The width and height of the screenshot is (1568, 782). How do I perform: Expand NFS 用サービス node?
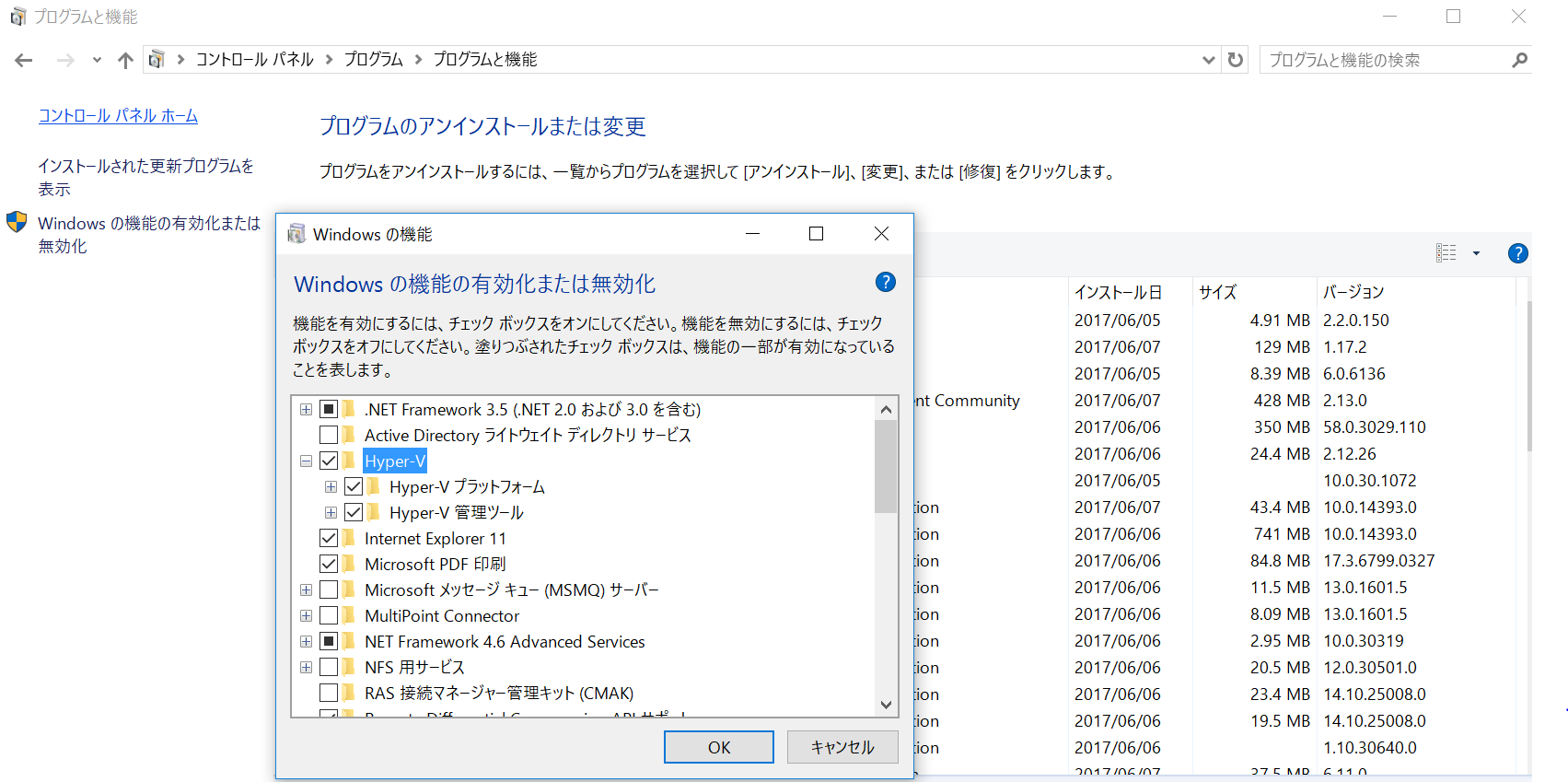point(306,667)
